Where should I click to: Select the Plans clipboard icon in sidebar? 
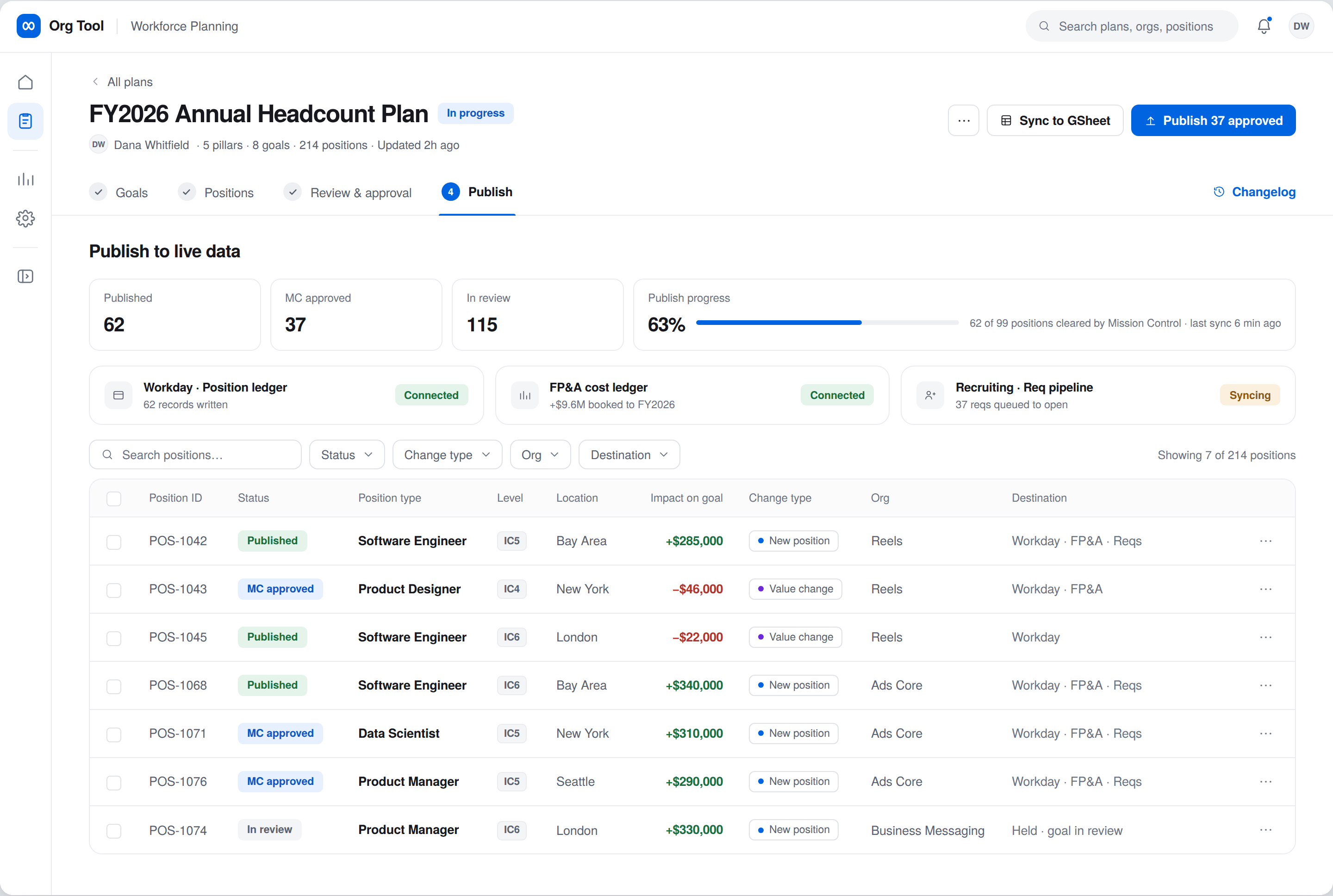[25, 121]
